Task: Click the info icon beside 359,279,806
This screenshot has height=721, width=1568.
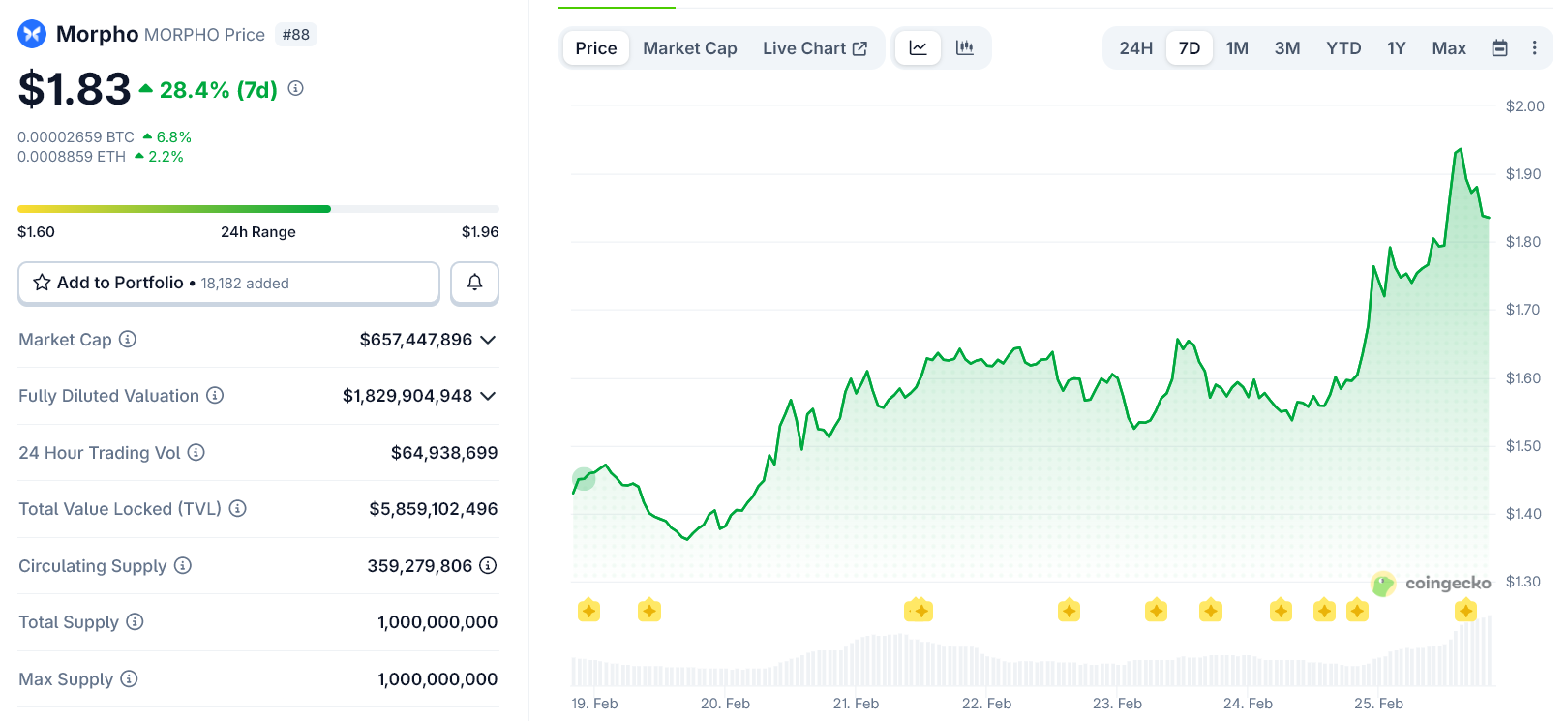Action: click(488, 565)
